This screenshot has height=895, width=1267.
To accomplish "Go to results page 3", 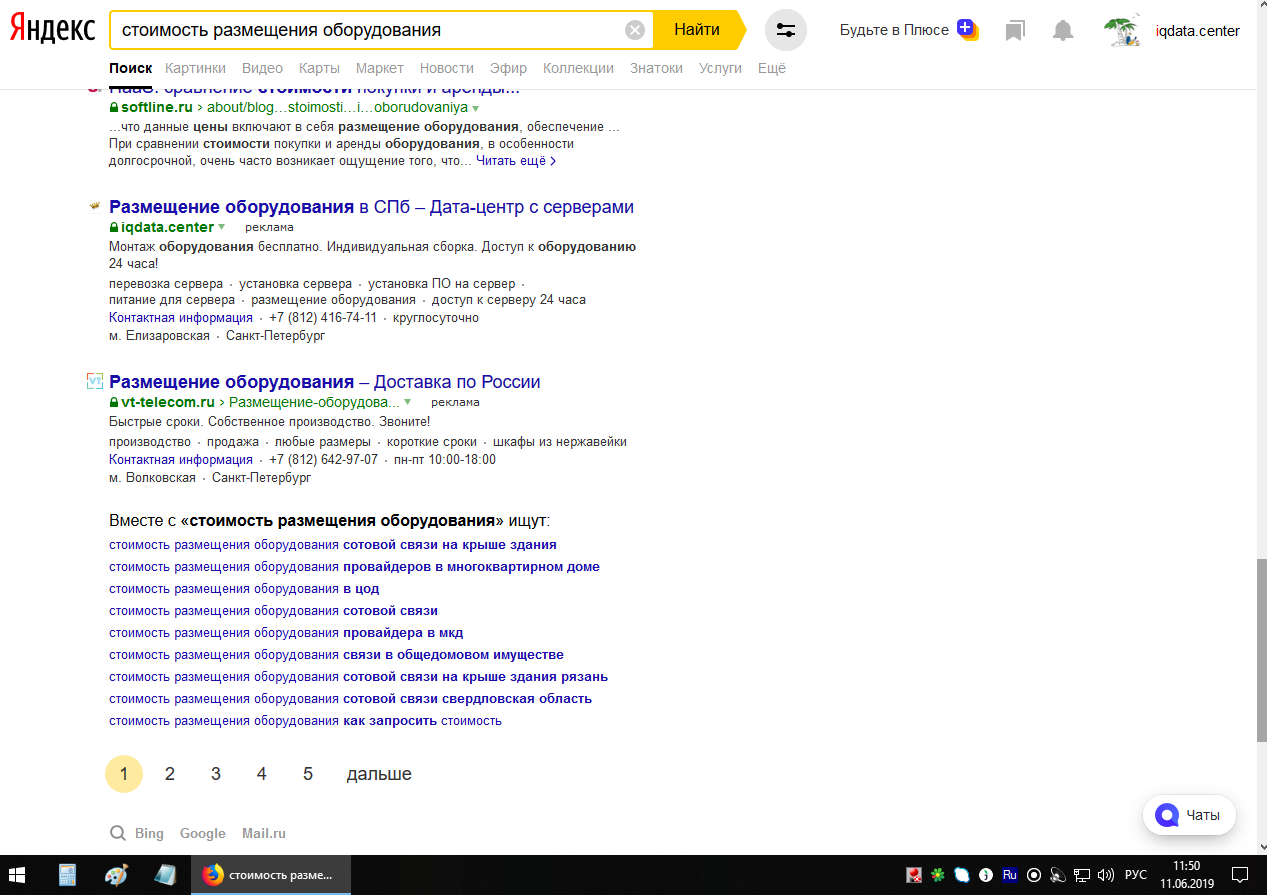I will coord(216,774).
